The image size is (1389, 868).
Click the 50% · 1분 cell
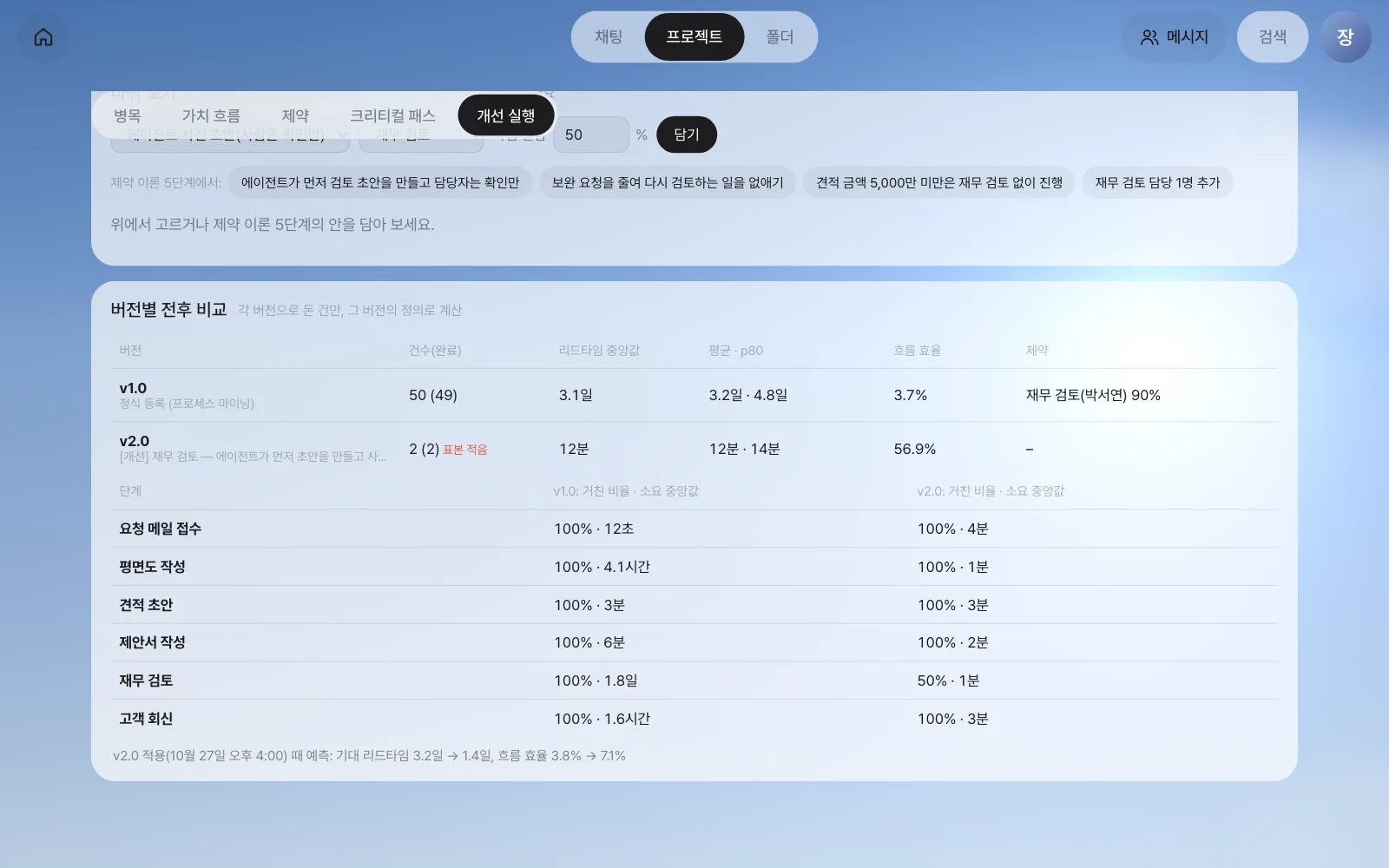949,681
